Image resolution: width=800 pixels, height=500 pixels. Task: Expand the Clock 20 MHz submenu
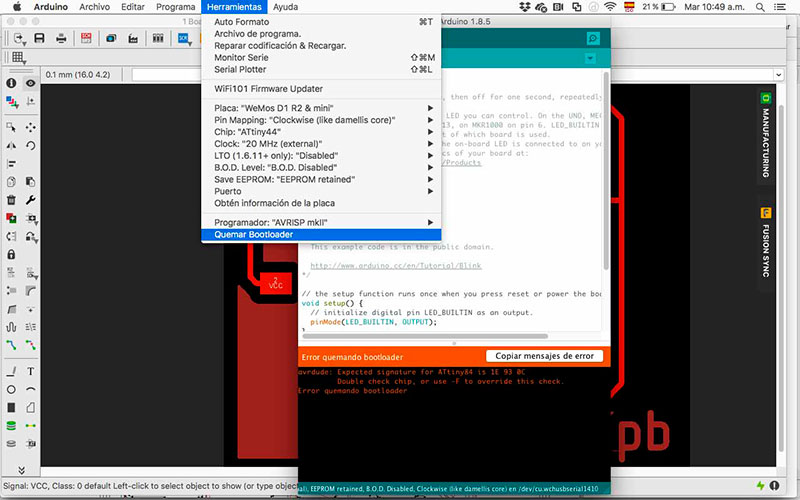(x=321, y=143)
